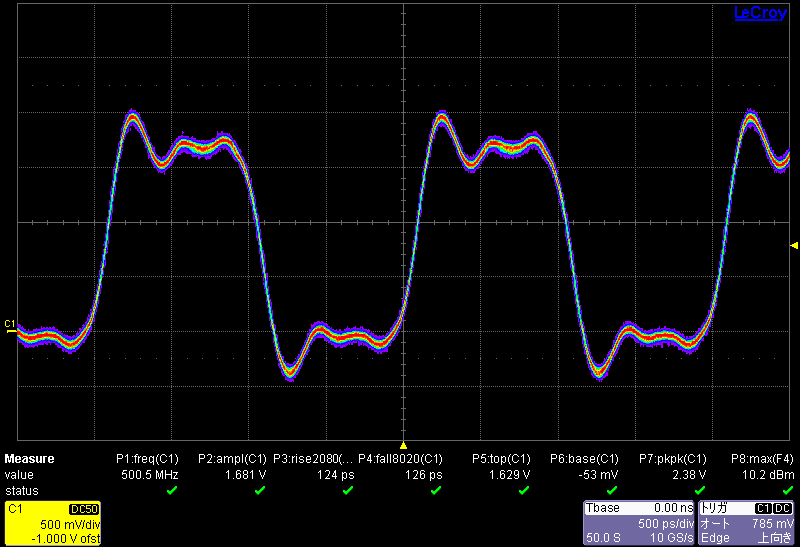Click the 2.38 V peak-to-peak value
This screenshot has height=547, width=800.
click(x=689, y=475)
